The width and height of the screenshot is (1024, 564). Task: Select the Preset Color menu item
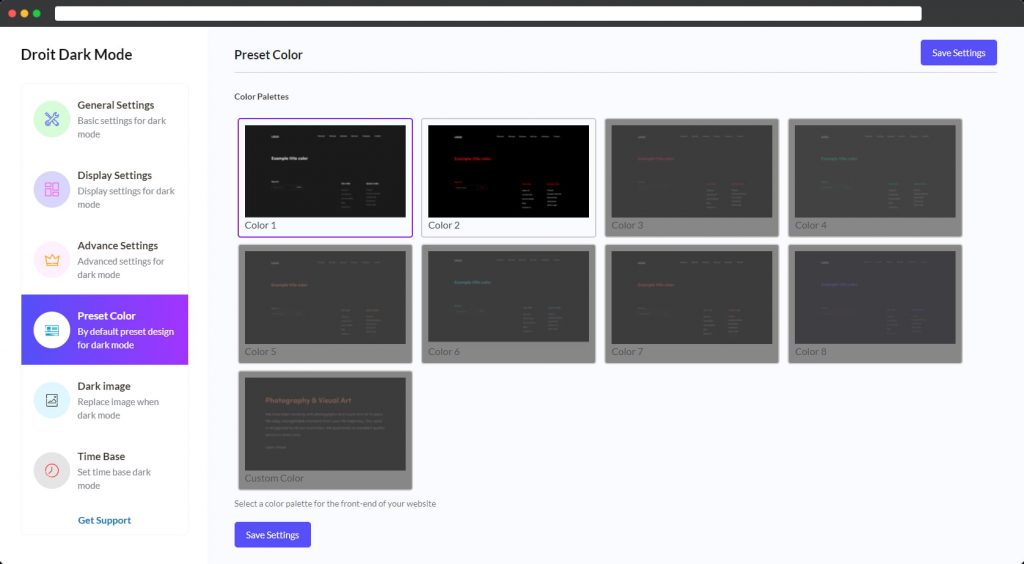click(104, 330)
